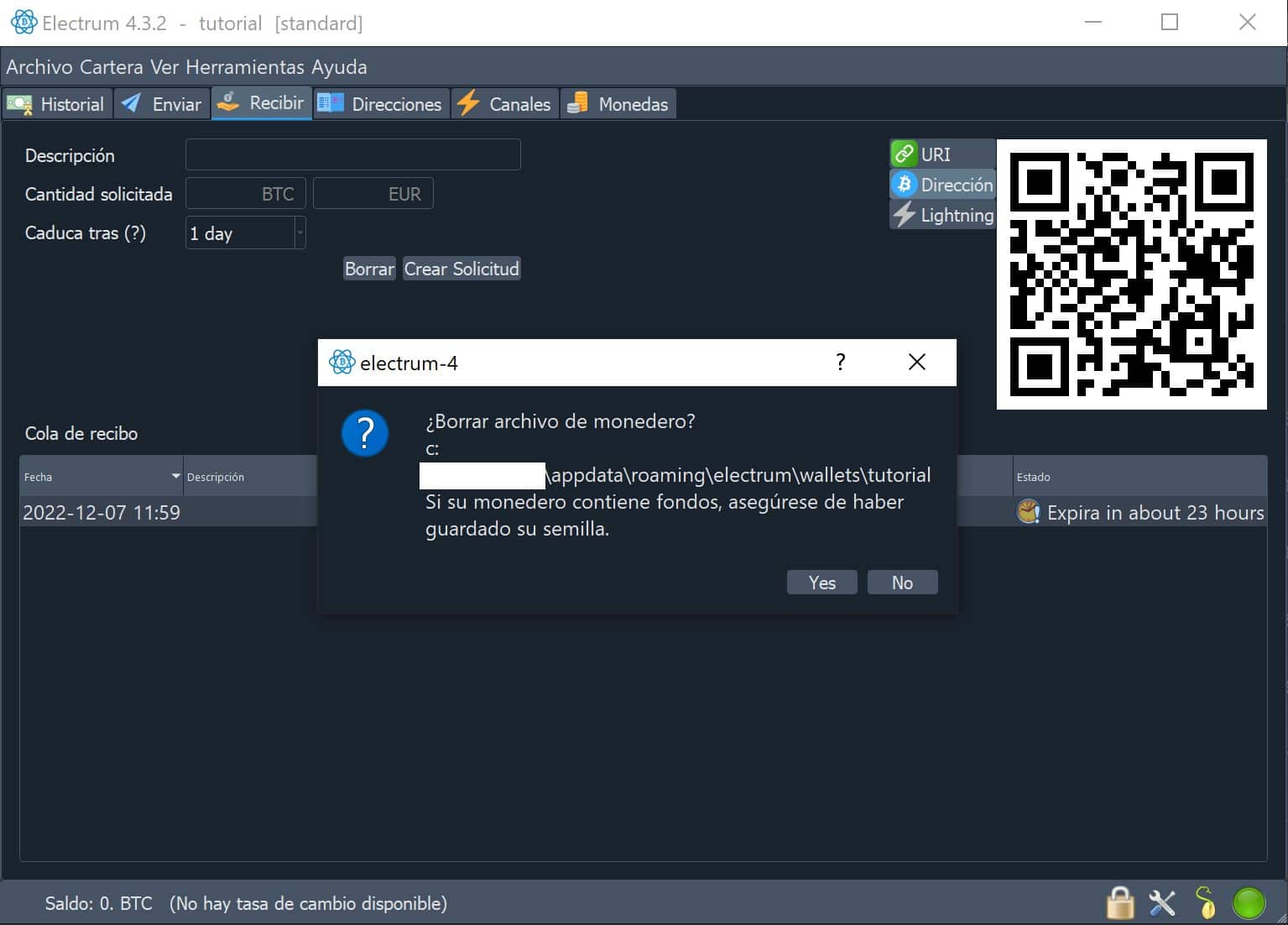The height and width of the screenshot is (925, 1288).
Task: Click the blue question mark icon in dialog
Action: (365, 433)
